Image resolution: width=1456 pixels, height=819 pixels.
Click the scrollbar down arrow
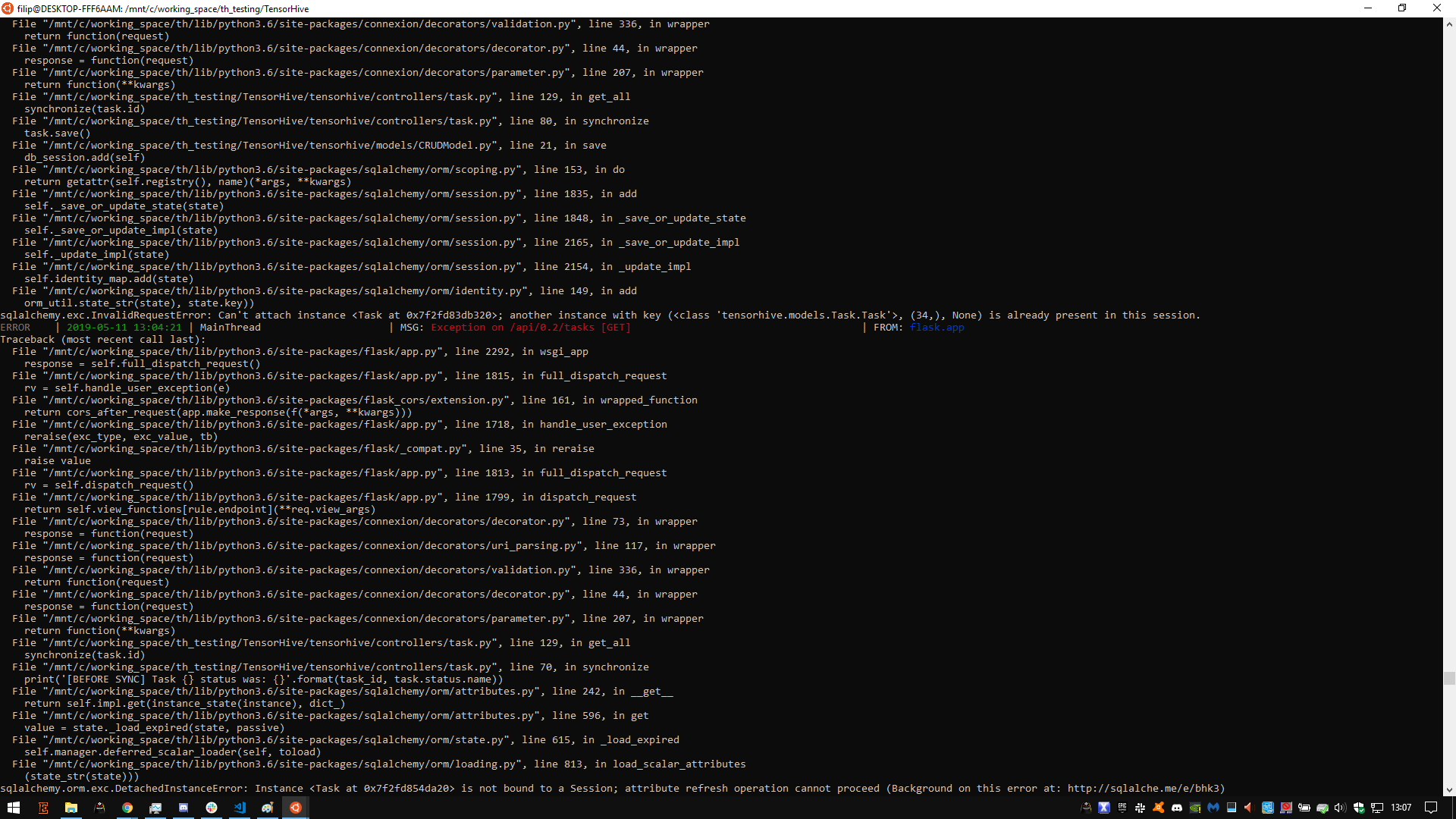(1449, 790)
